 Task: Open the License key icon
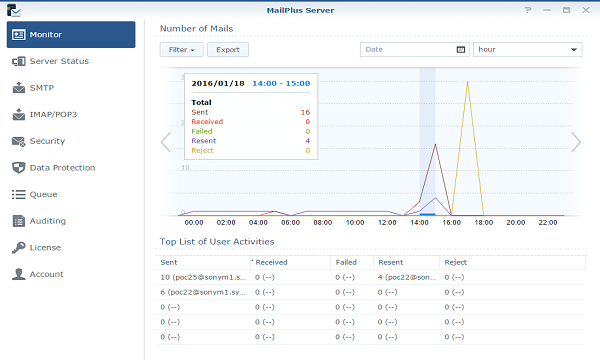point(18,248)
